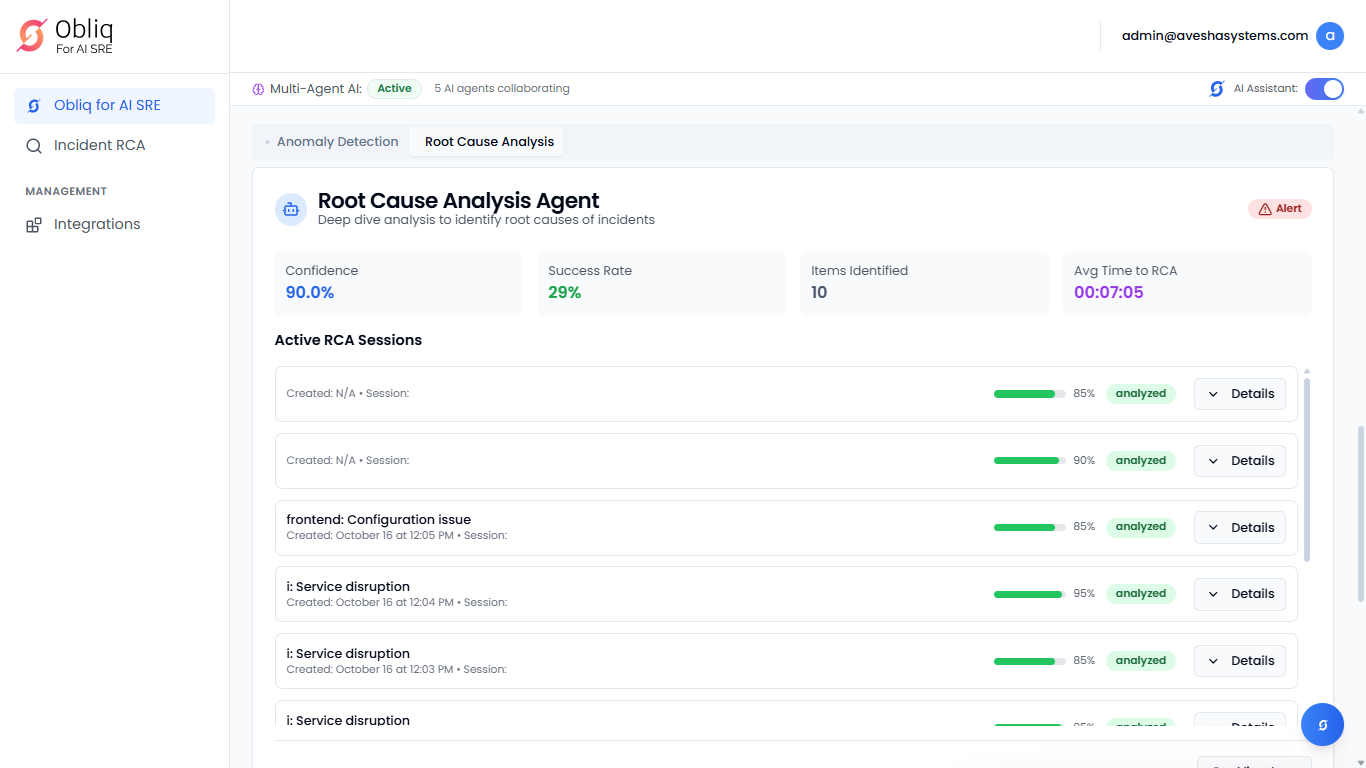Click the Obliq icon beside AI Assistant label
Screen dimensions: 1366x768
coord(1217,89)
